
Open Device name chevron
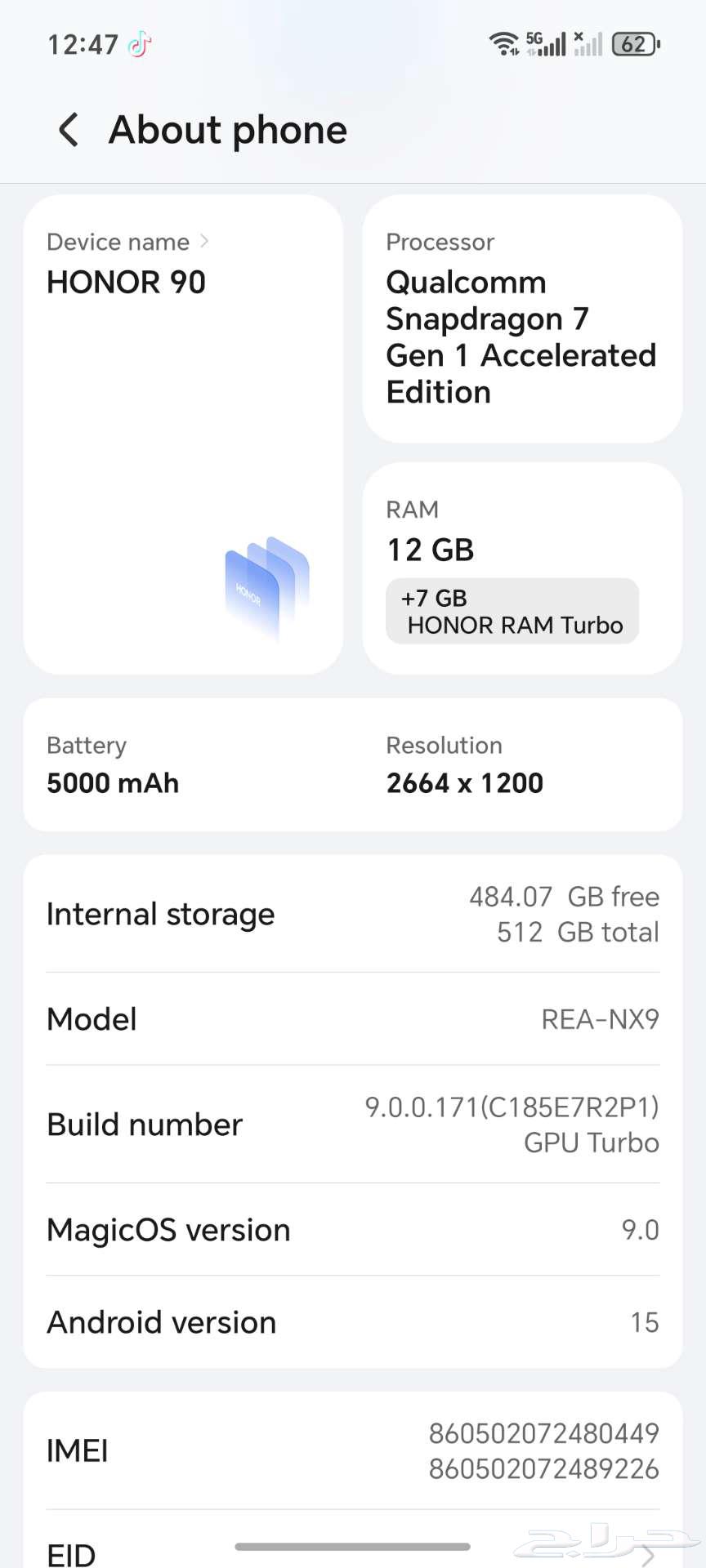click(x=204, y=241)
